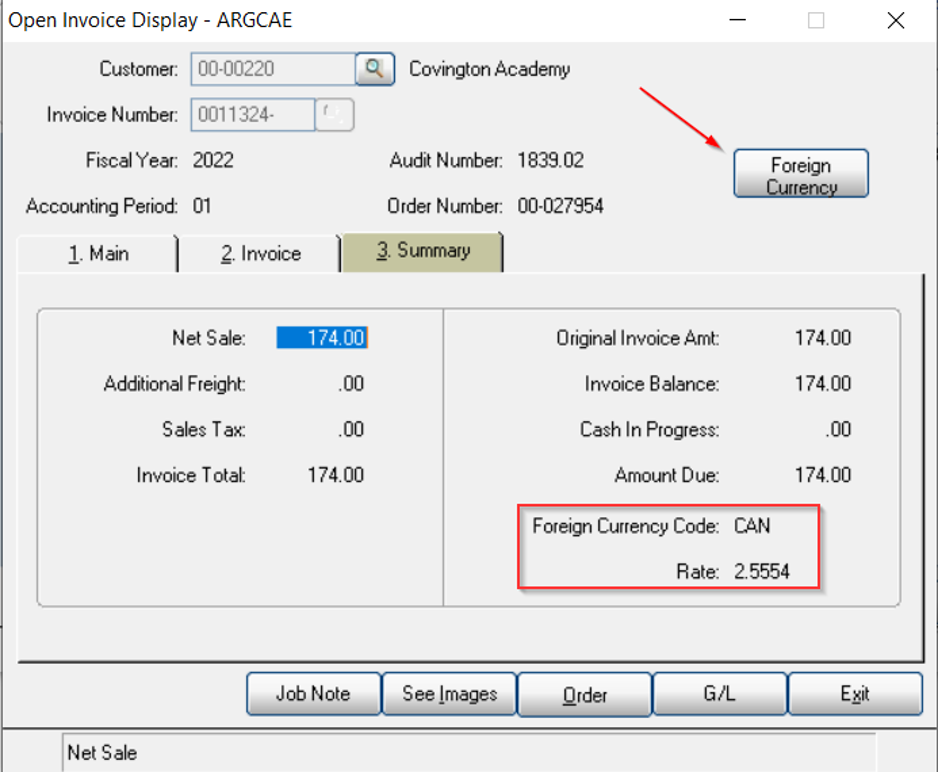
Task: Click the Invoice Balance value
Action: (x=823, y=383)
